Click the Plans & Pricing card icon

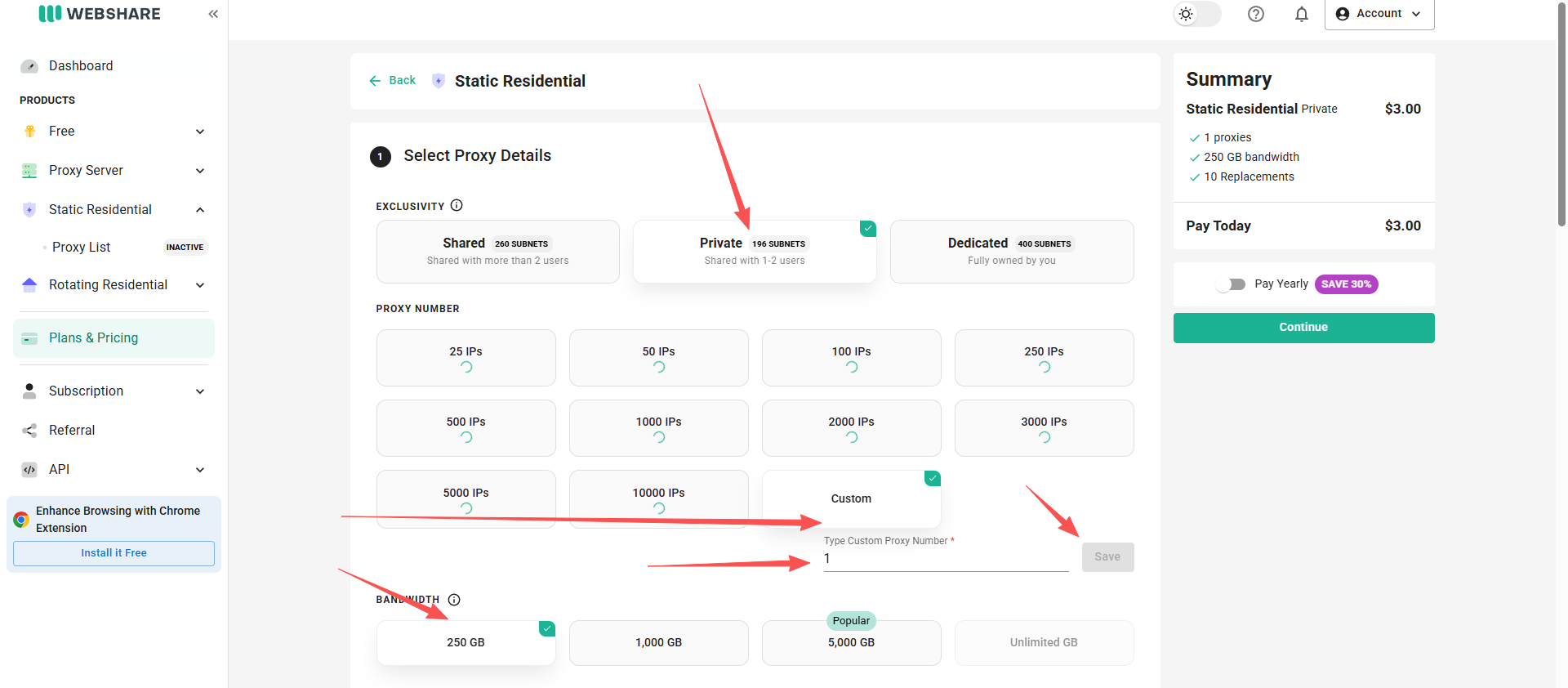(29, 338)
